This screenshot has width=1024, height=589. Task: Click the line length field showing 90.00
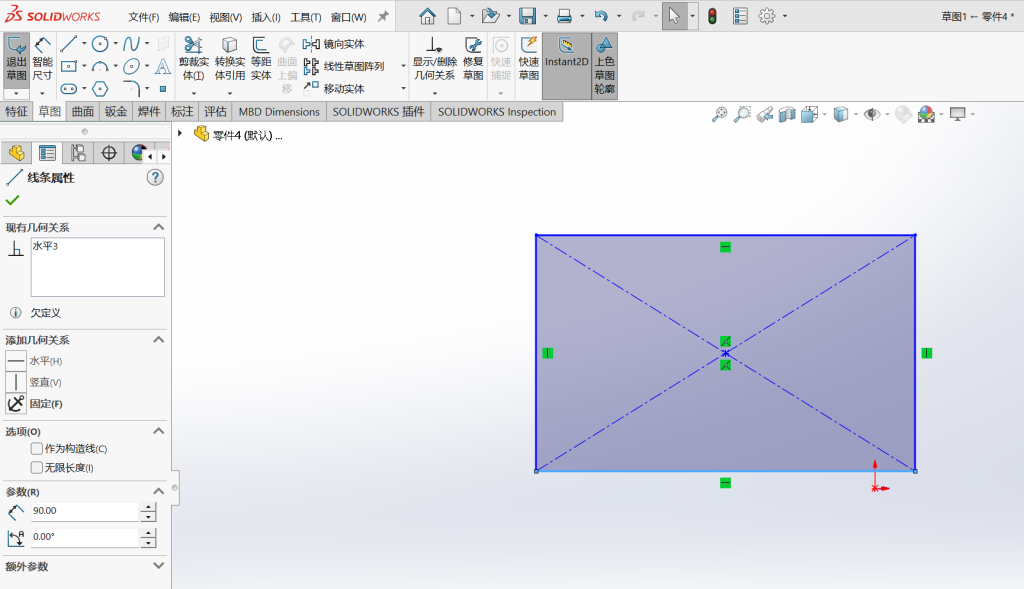click(x=85, y=511)
